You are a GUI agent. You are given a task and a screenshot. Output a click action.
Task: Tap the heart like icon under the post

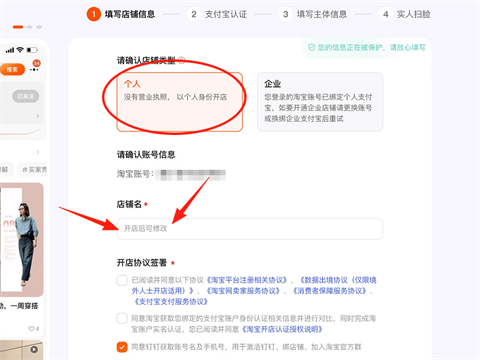[31, 329]
